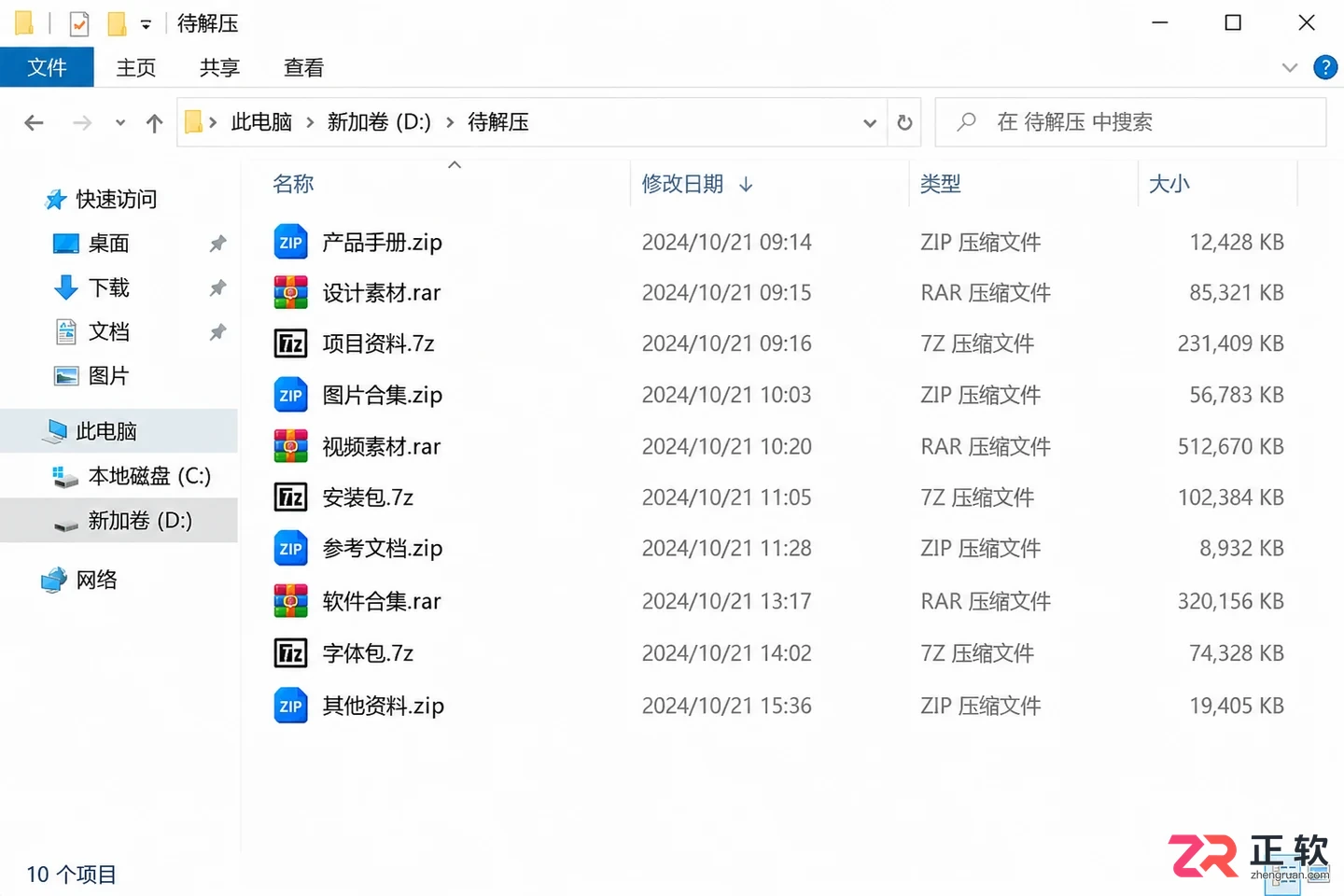Sort files by 名称 column
Image resolution: width=1344 pixels, height=896 pixels.
click(x=293, y=184)
